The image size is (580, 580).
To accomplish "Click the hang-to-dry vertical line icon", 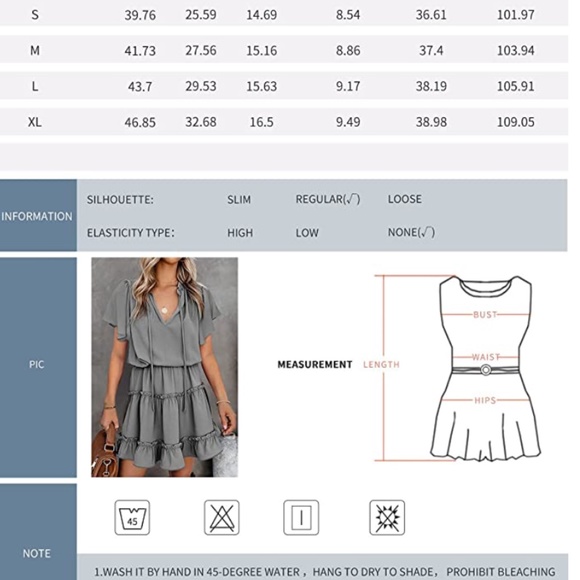I will pyautogui.click(x=301, y=517).
